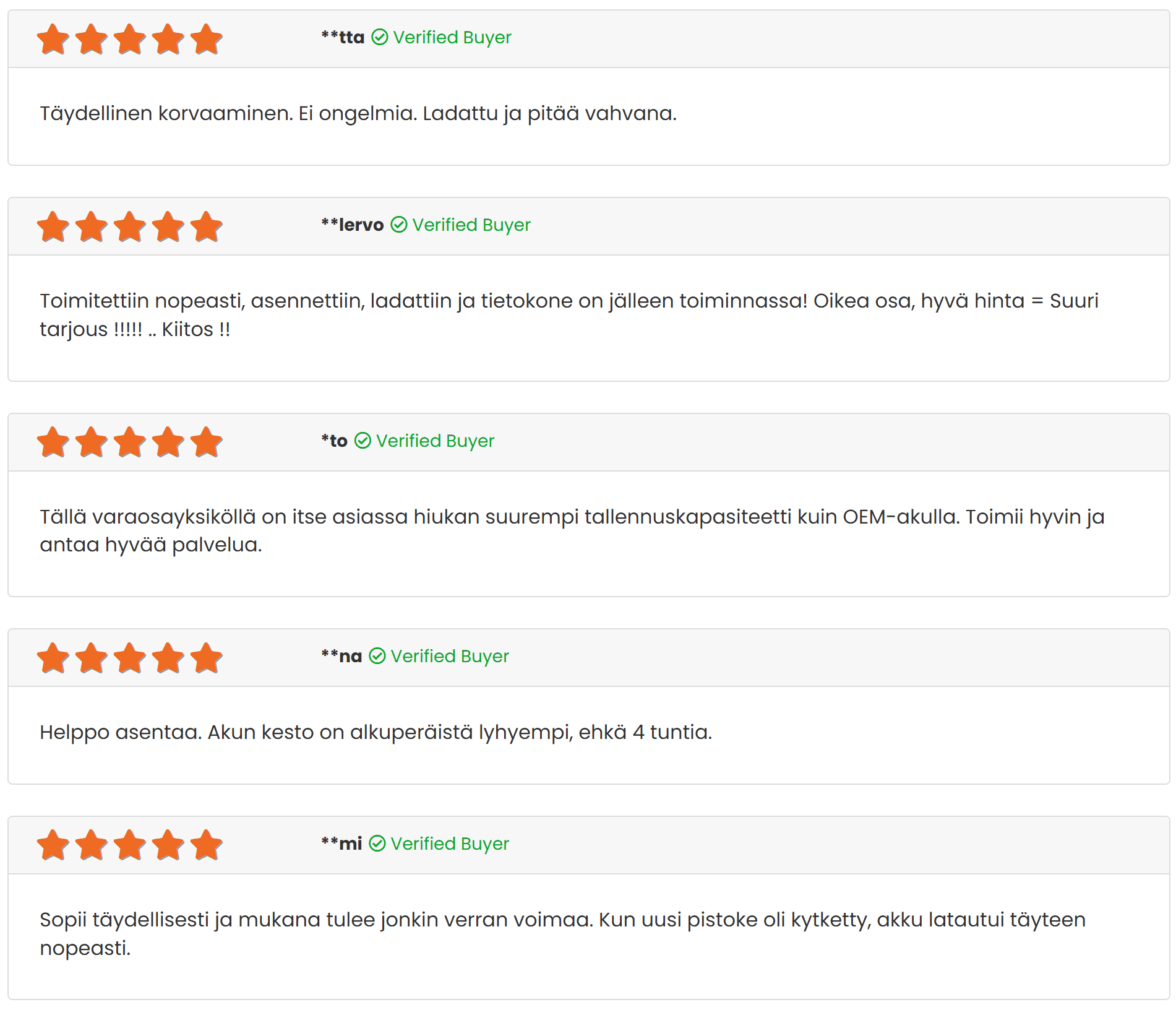Click the reviewer name **tta

[x=343, y=38]
